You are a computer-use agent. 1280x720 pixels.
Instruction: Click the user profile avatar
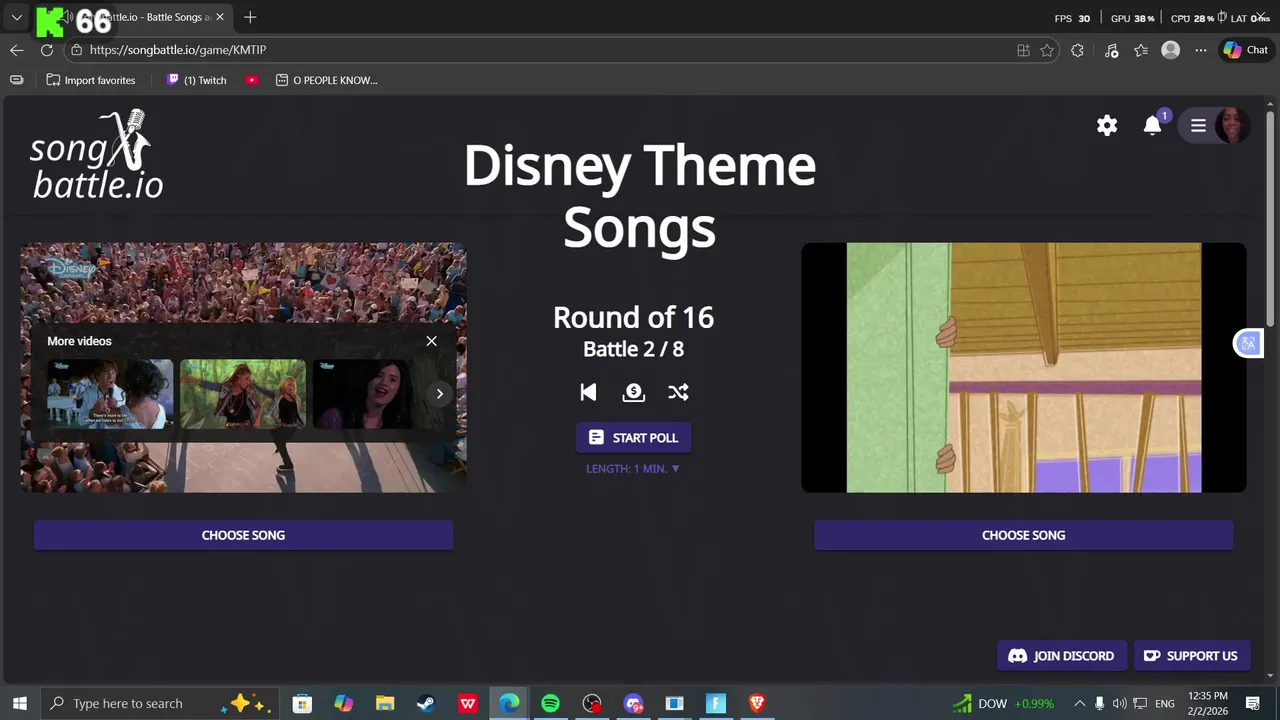[1233, 125]
